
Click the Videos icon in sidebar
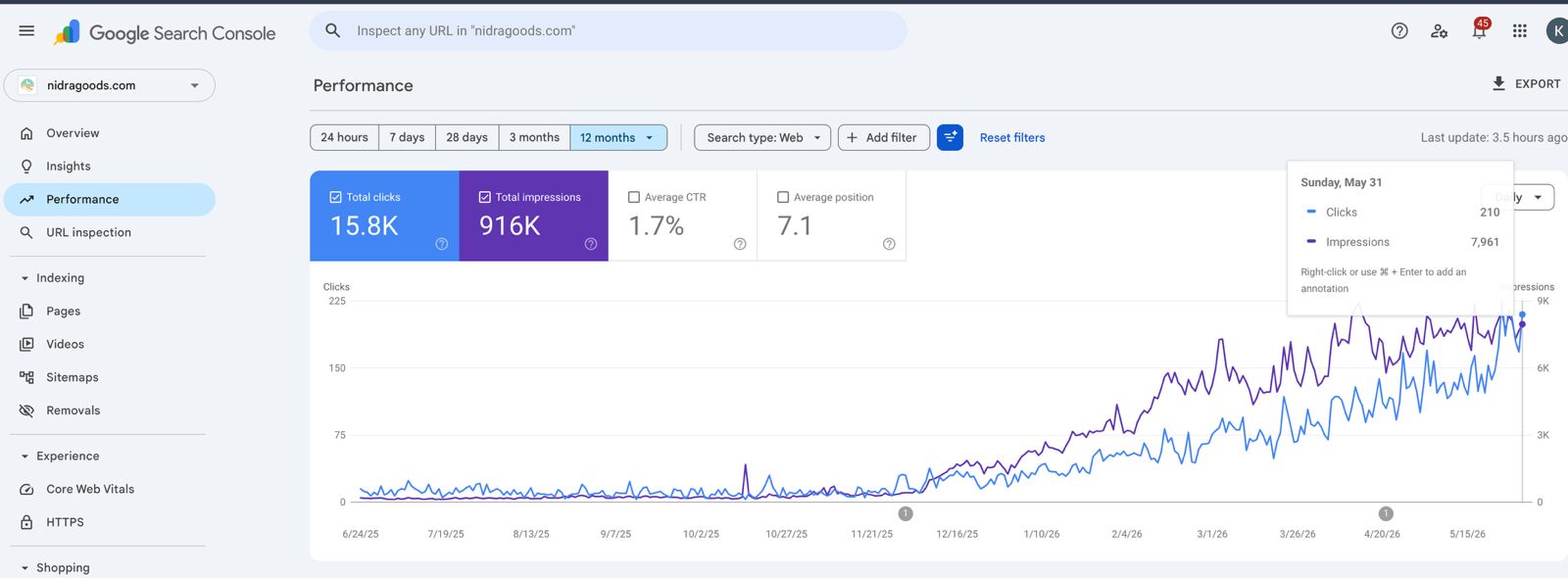[x=26, y=345]
